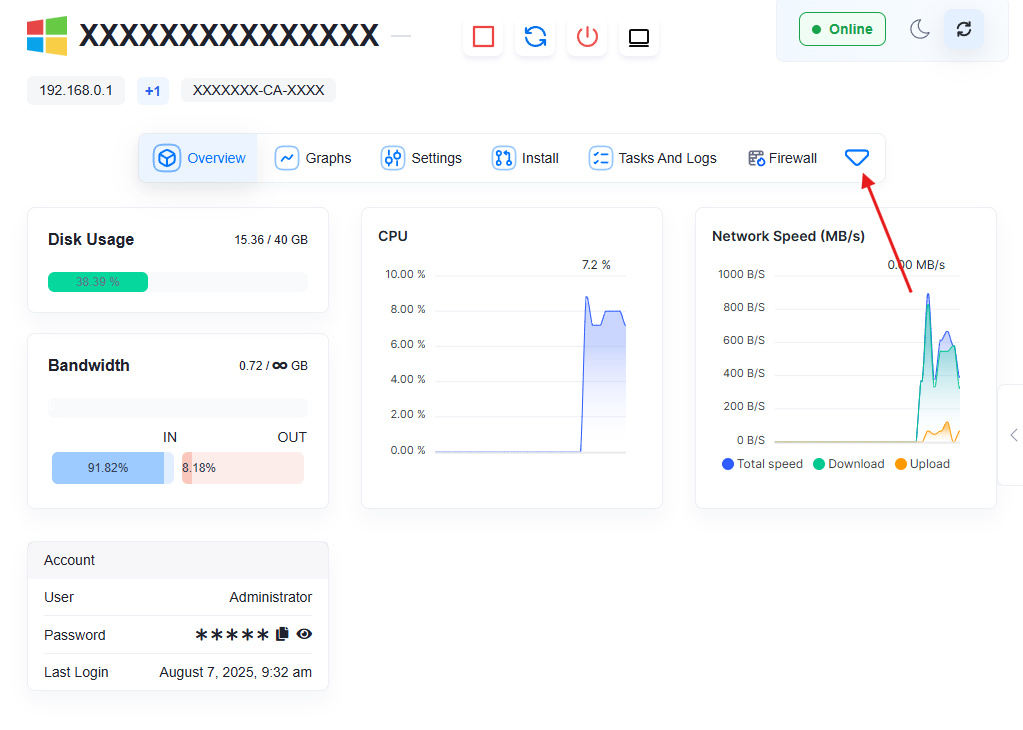This screenshot has width=1023, height=730.
Task: Toggle the Total speed legend series
Action: [762, 464]
